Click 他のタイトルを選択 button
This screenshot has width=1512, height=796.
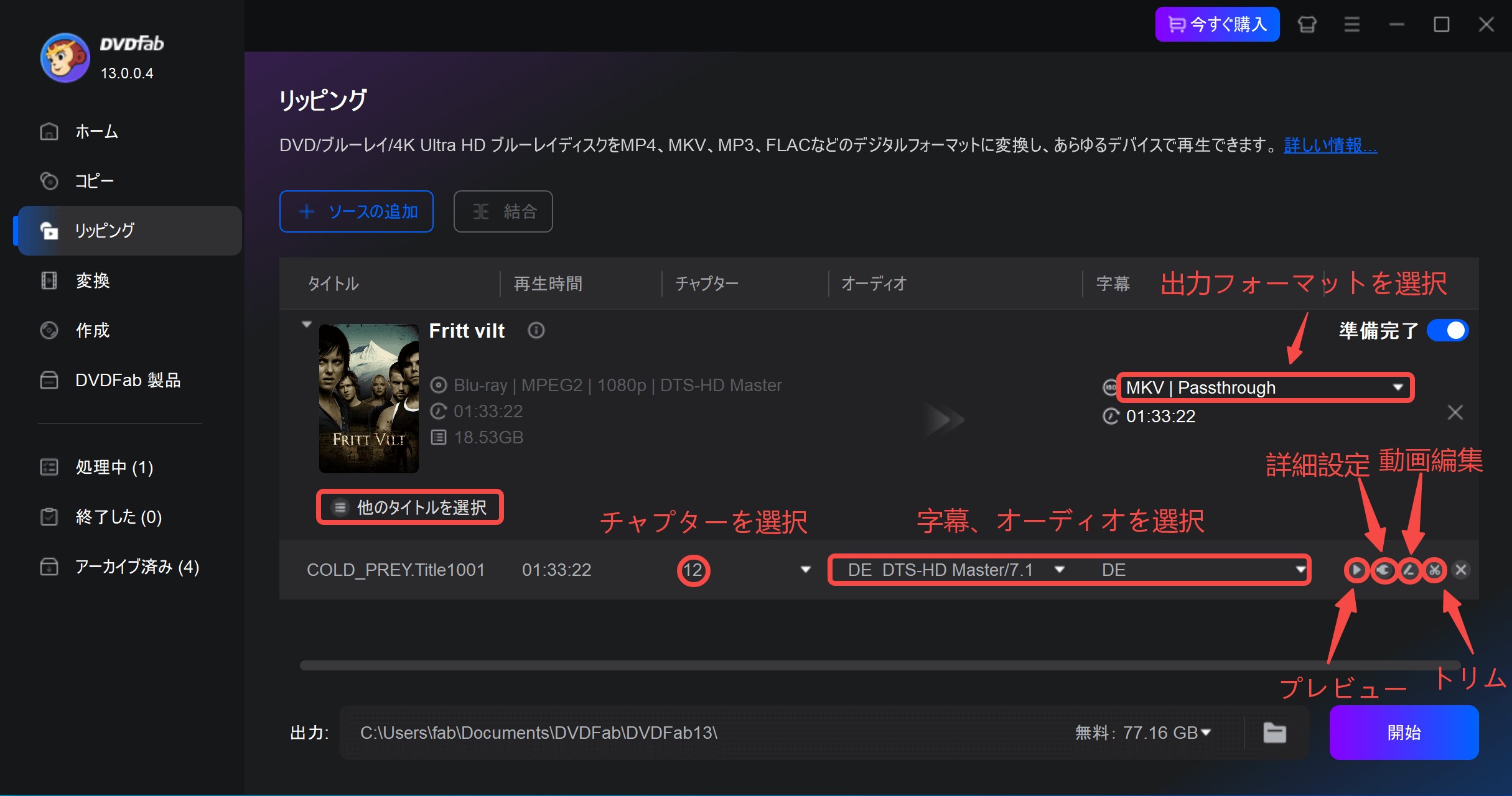click(410, 507)
